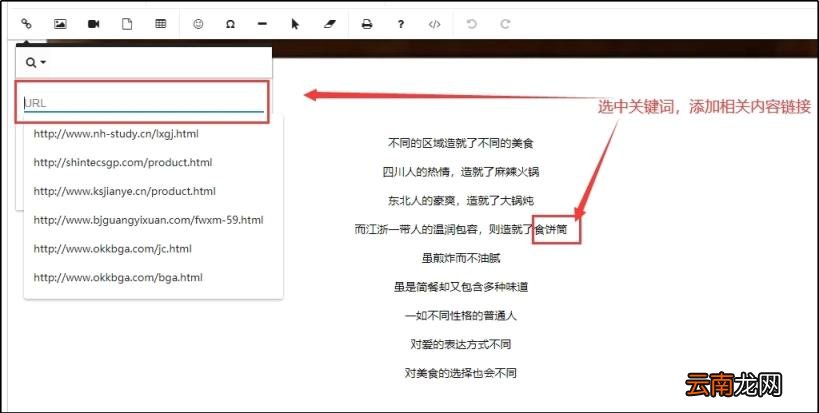Click the line 东北人的豪爽，造就了大锅炖
Image resolution: width=819 pixels, height=413 pixels.
click(461, 200)
